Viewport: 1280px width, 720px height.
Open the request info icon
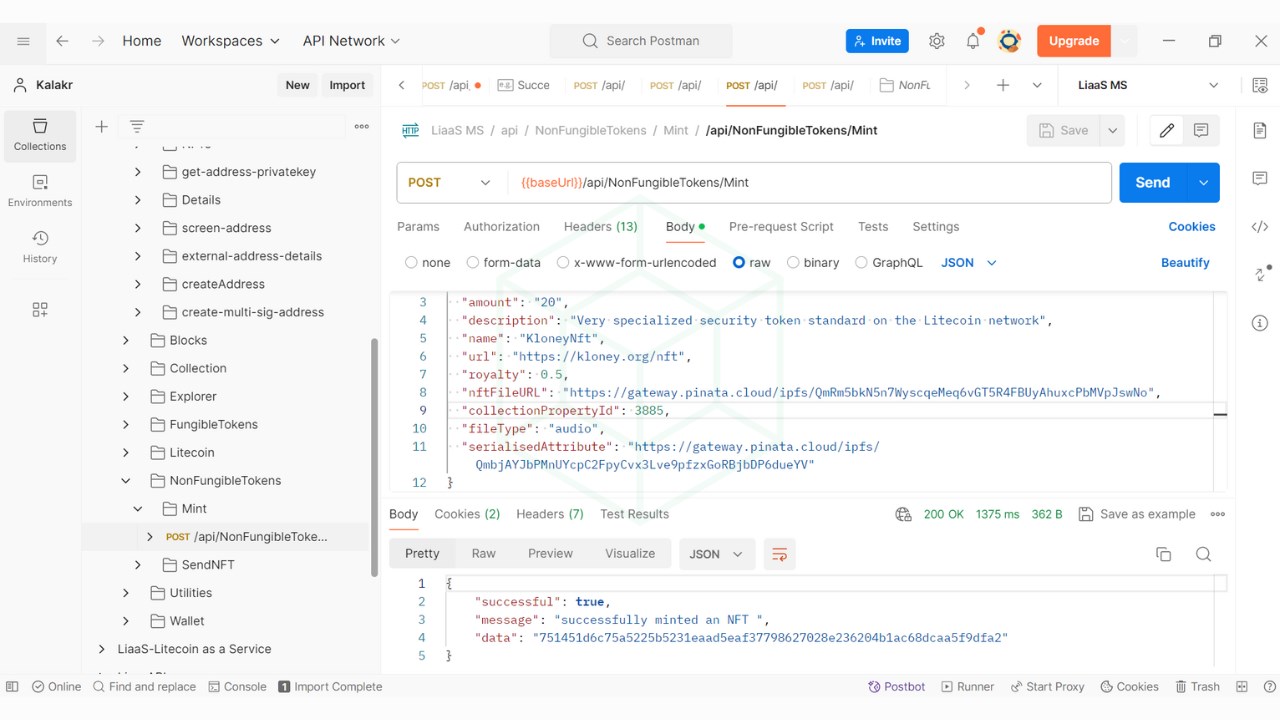point(1259,323)
